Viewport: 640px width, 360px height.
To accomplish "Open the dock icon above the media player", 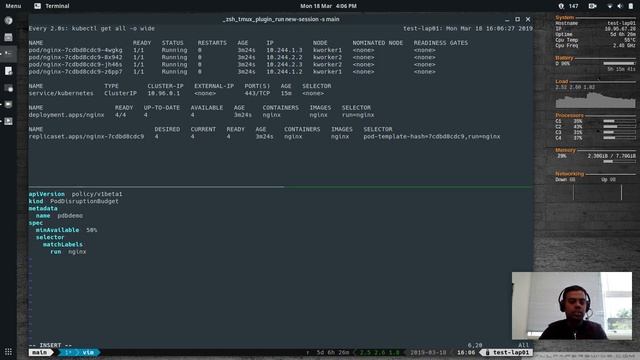I will tap(9, 104).
